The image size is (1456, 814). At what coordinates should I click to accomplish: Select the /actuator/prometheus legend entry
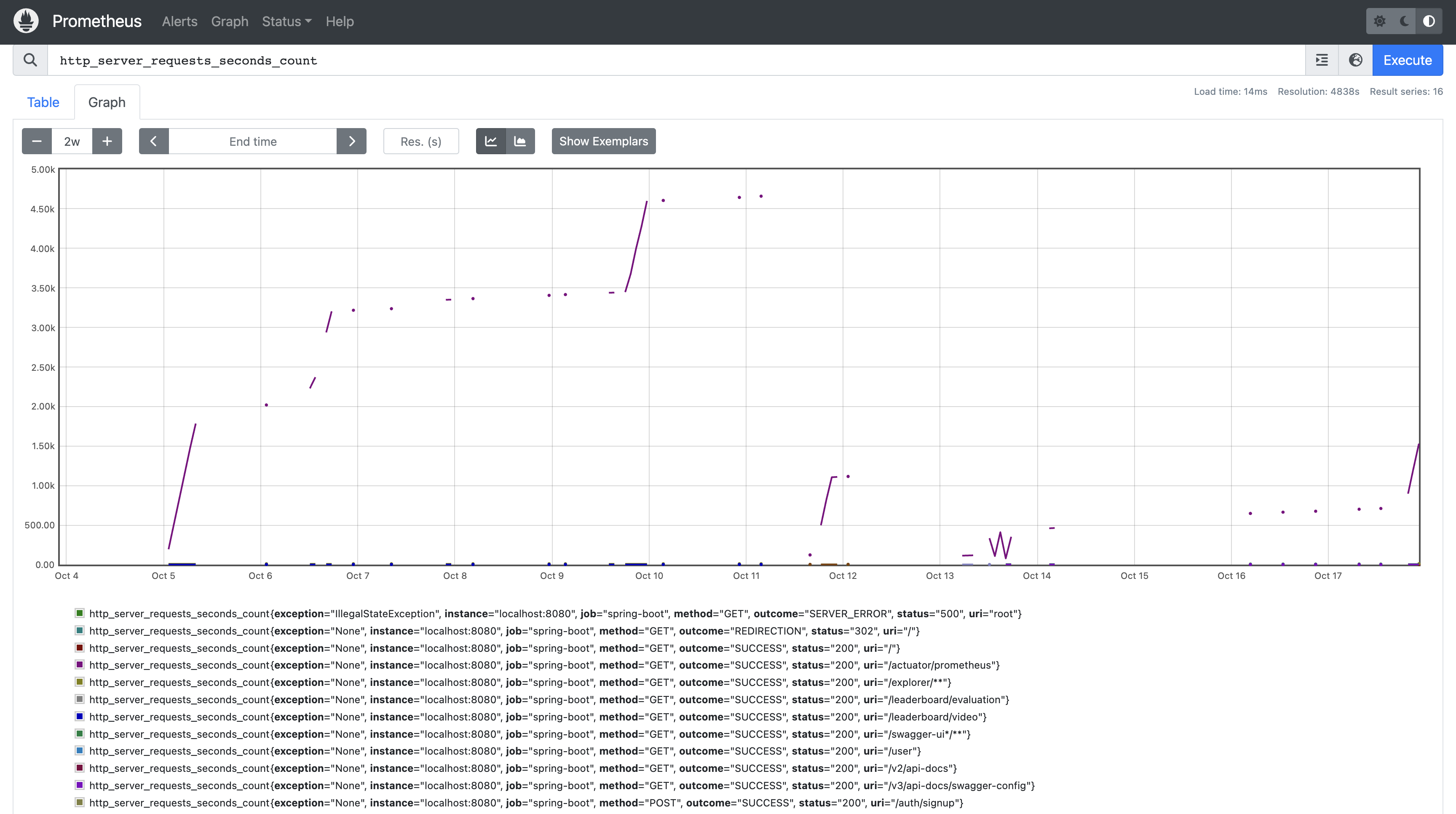pyautogui.click(x=544, y=665)
